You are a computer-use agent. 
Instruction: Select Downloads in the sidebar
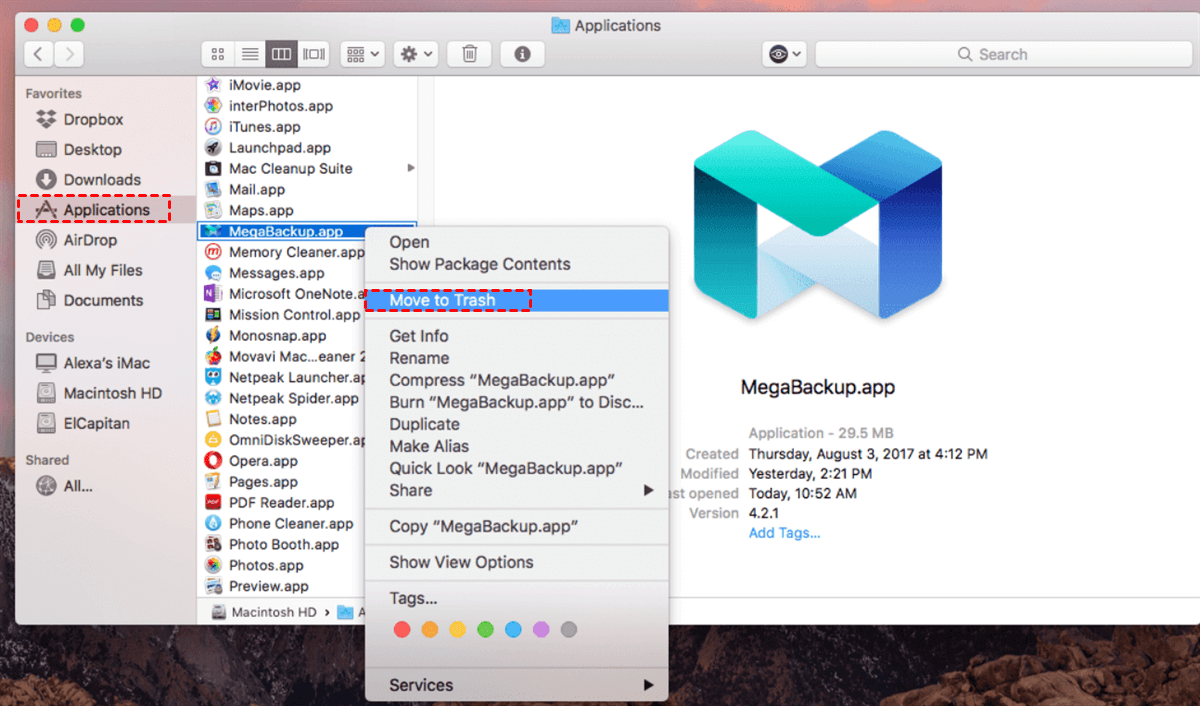[102, 180]
